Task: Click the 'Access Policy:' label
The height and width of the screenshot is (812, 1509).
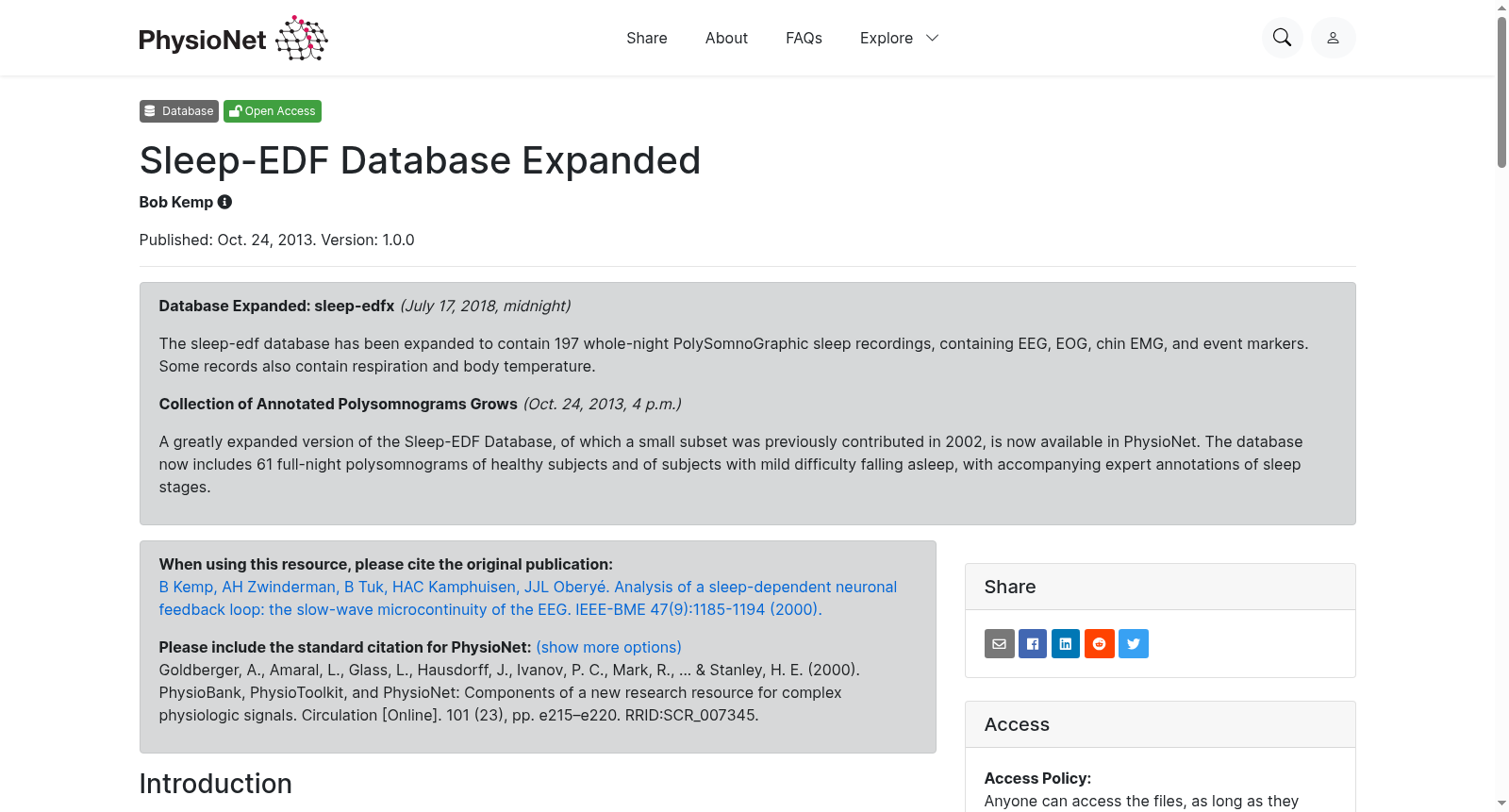Action: (1037, 778)
